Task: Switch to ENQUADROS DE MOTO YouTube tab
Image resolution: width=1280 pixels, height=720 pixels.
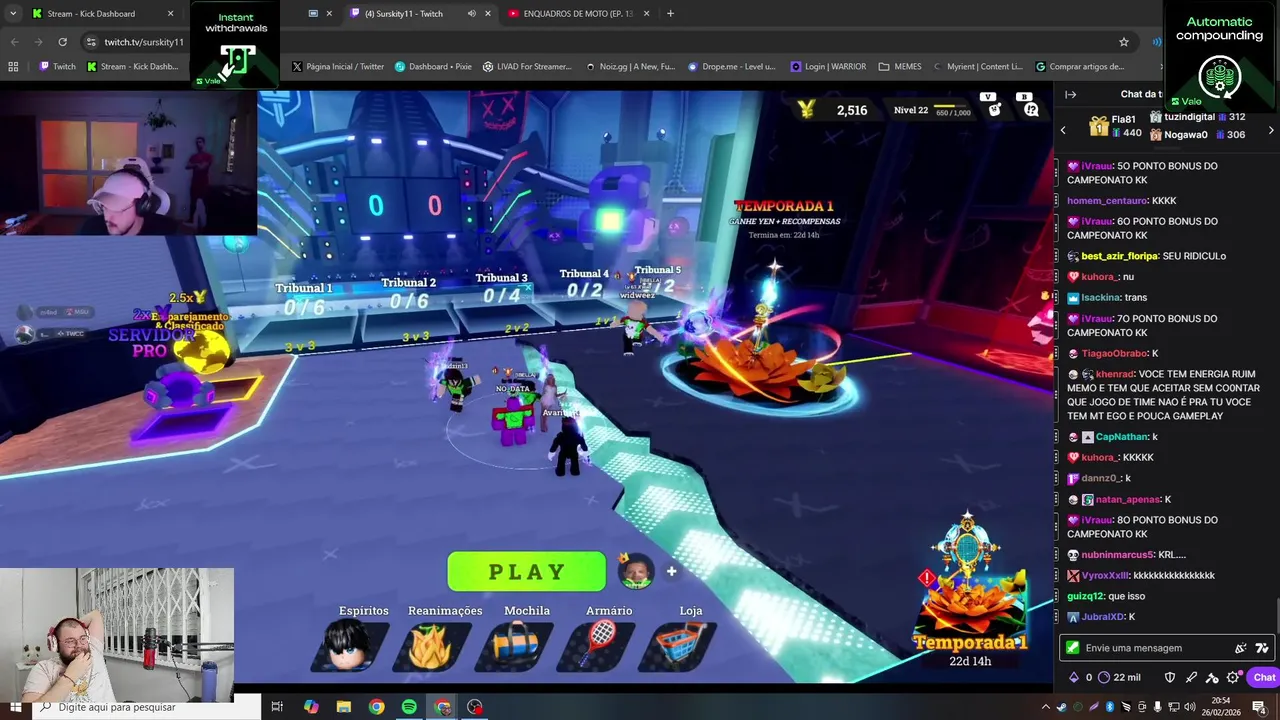Action: (576, 13)
